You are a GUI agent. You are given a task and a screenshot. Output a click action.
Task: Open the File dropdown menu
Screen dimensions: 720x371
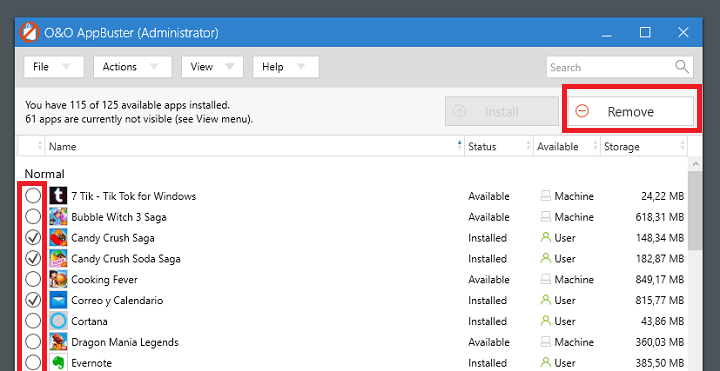(x=54, y=67)
